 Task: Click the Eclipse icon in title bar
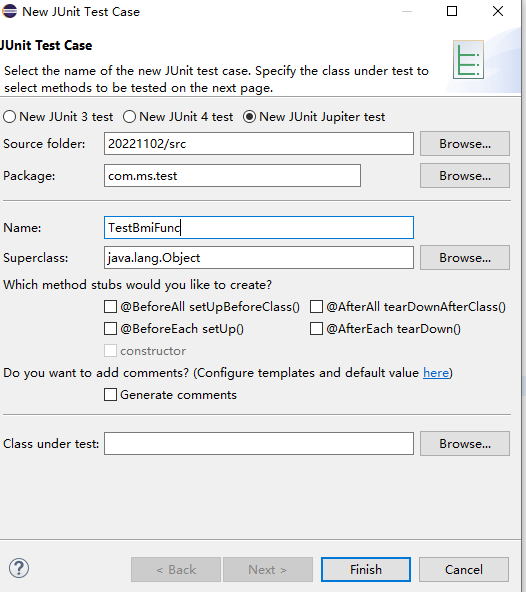click(x=9, y=11)
